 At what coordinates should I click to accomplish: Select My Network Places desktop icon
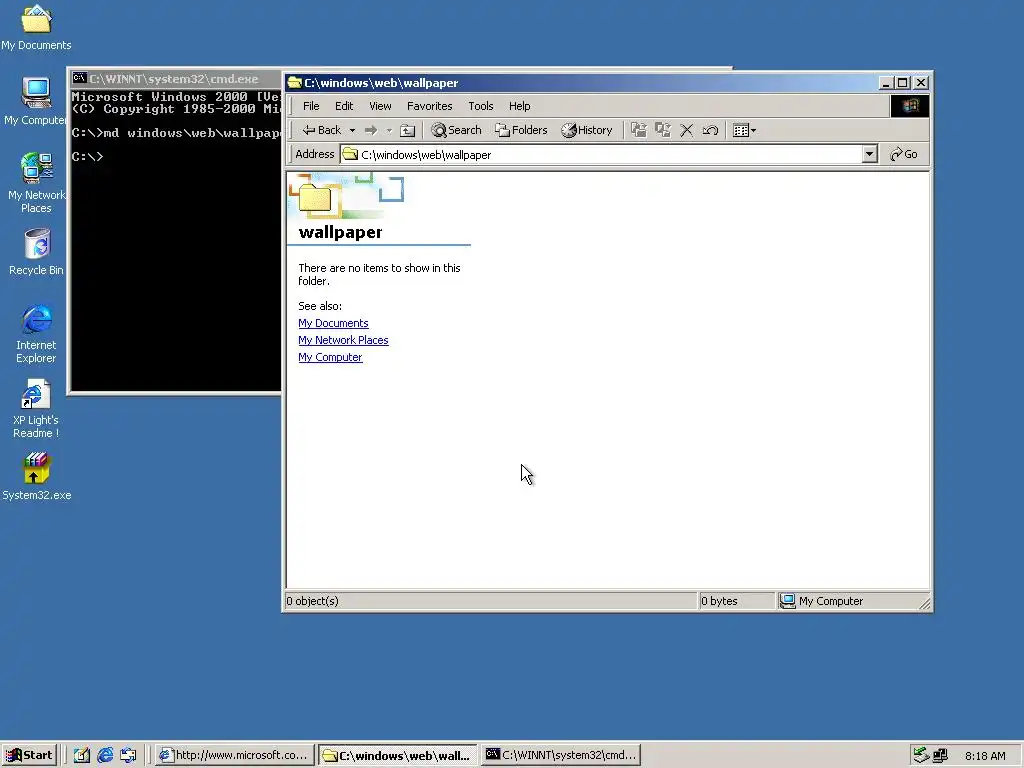[36, 182]
